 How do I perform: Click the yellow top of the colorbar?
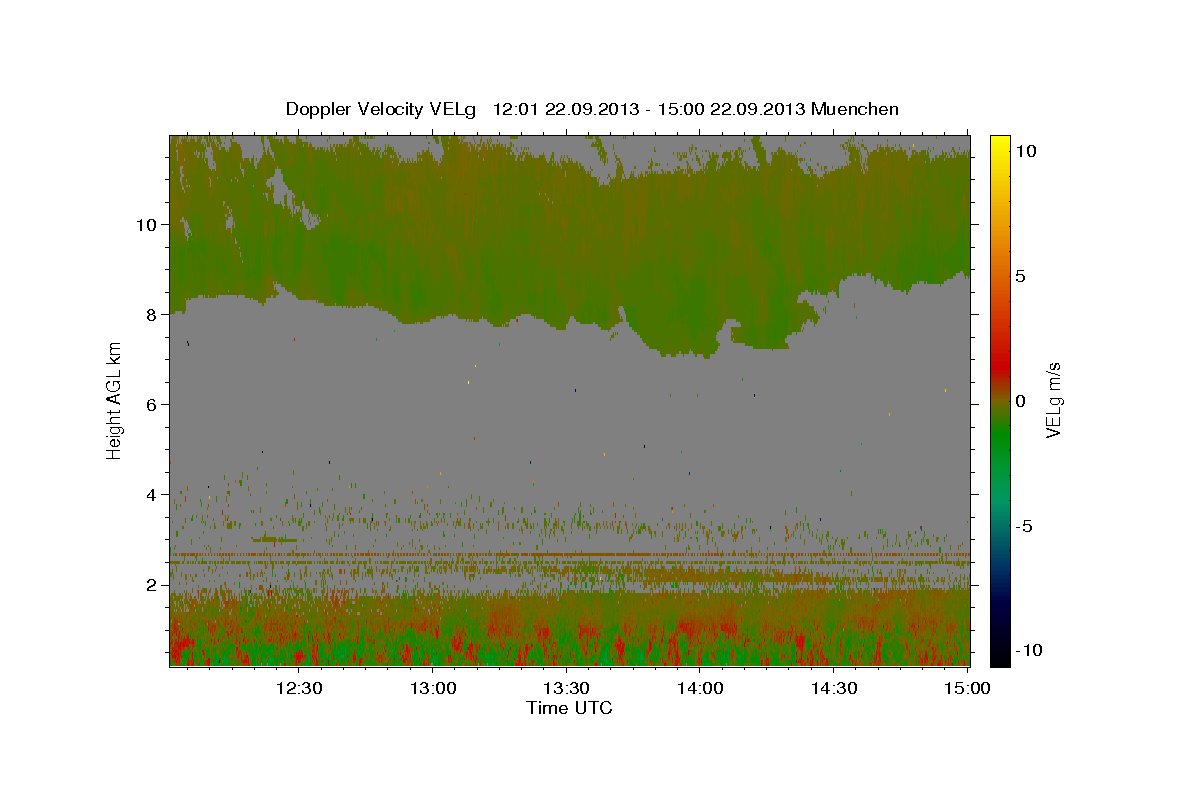click(1000, 145)
